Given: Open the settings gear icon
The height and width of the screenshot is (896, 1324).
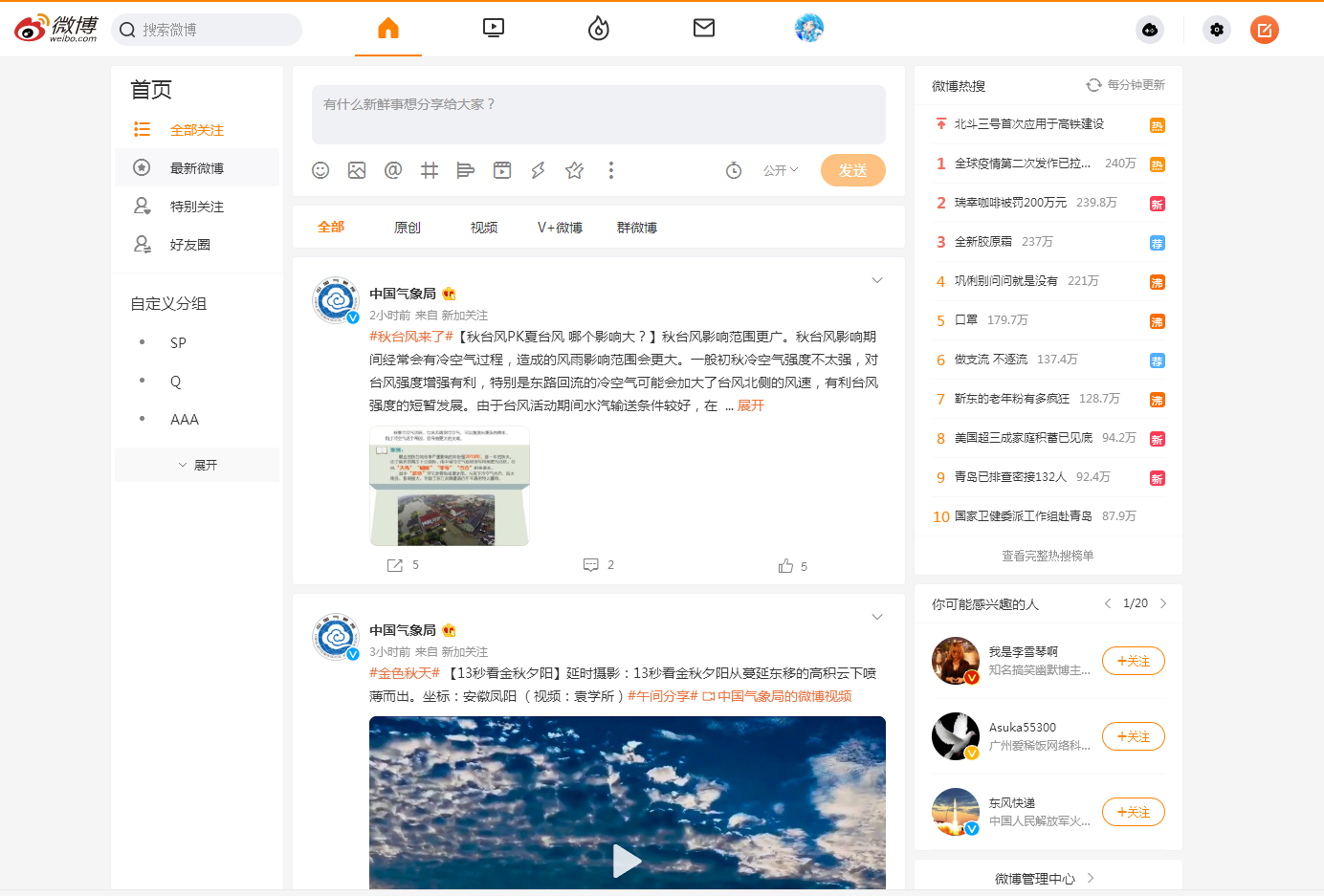Looking at the screenshot, I should (x=1217, y=30).
